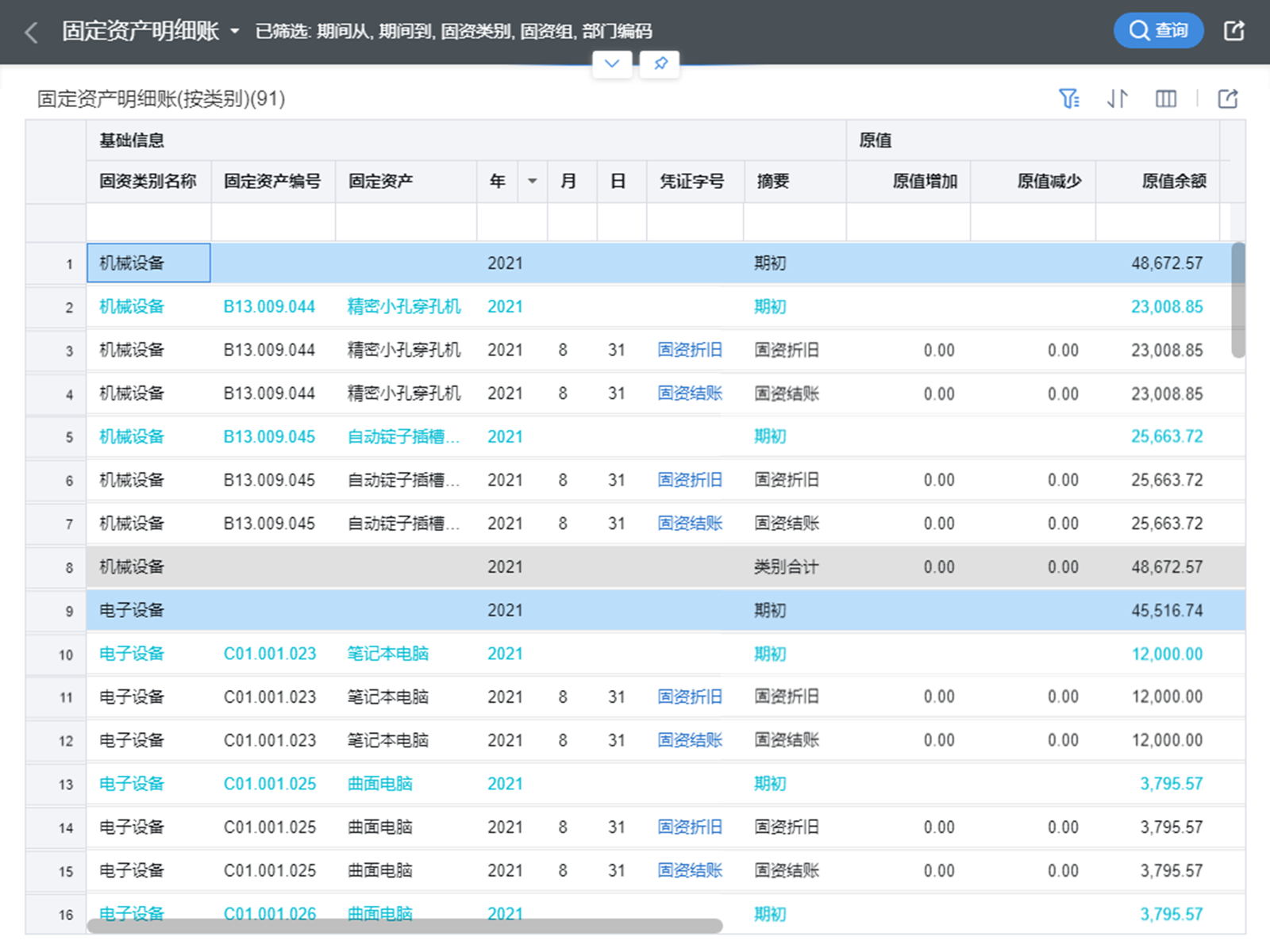Viewport: 1270px width, 952px height.
Task: Click the 查询 search button
Action: (1158, 31)
